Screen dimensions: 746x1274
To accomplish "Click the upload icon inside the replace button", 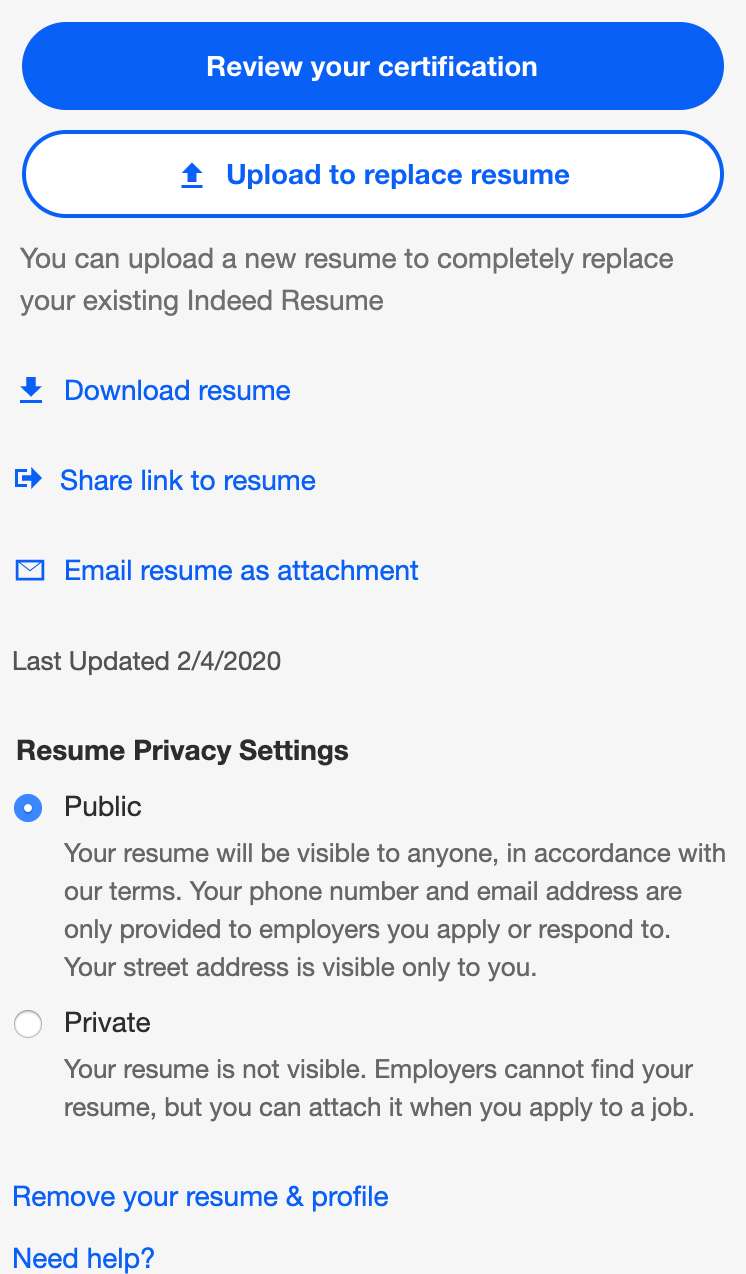I will 191,174.
